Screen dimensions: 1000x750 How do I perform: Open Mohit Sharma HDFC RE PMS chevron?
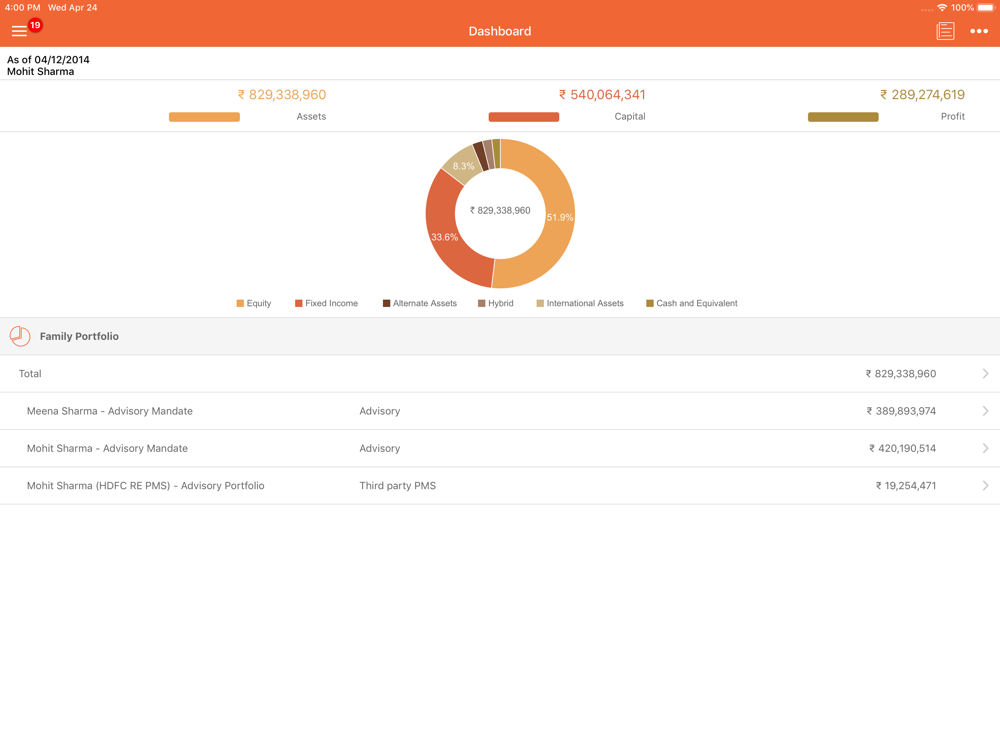point(985,486)
